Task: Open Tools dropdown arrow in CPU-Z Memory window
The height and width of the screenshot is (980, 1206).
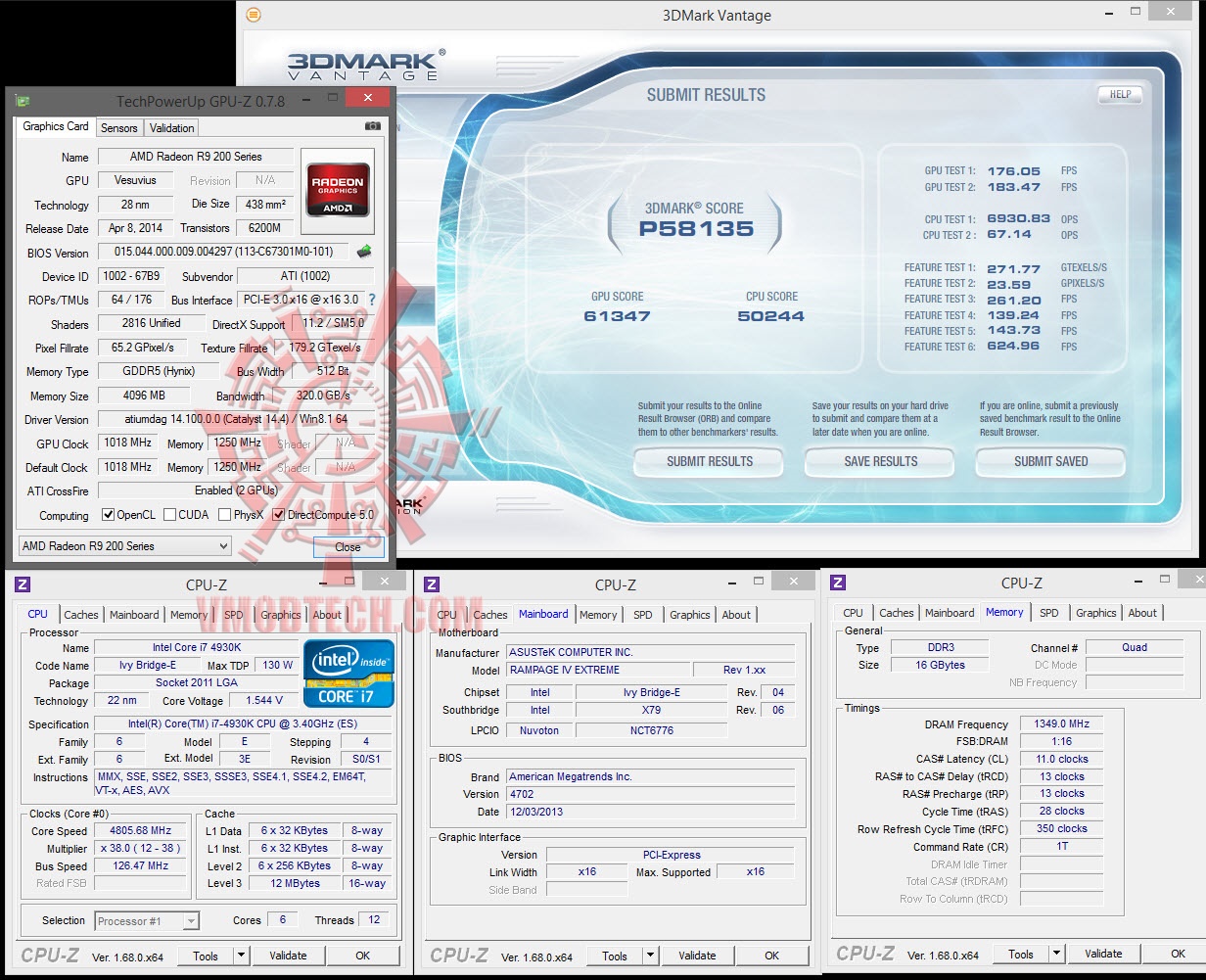Action: pyautogui.click(x=1056, y=954)
